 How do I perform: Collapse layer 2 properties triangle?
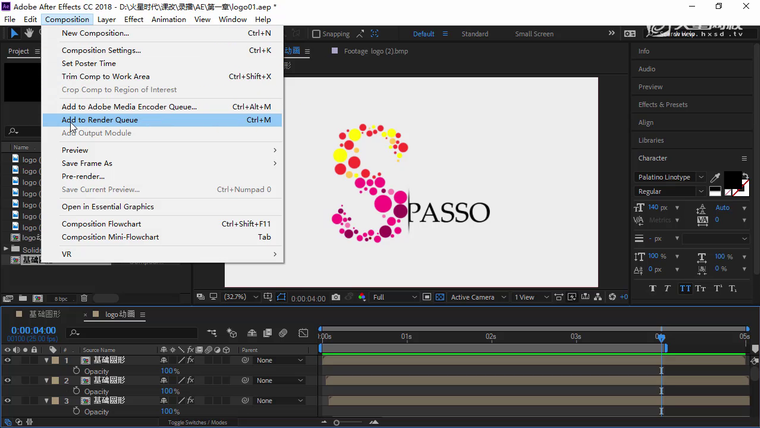pyautogui.click(x=46, y=381)
